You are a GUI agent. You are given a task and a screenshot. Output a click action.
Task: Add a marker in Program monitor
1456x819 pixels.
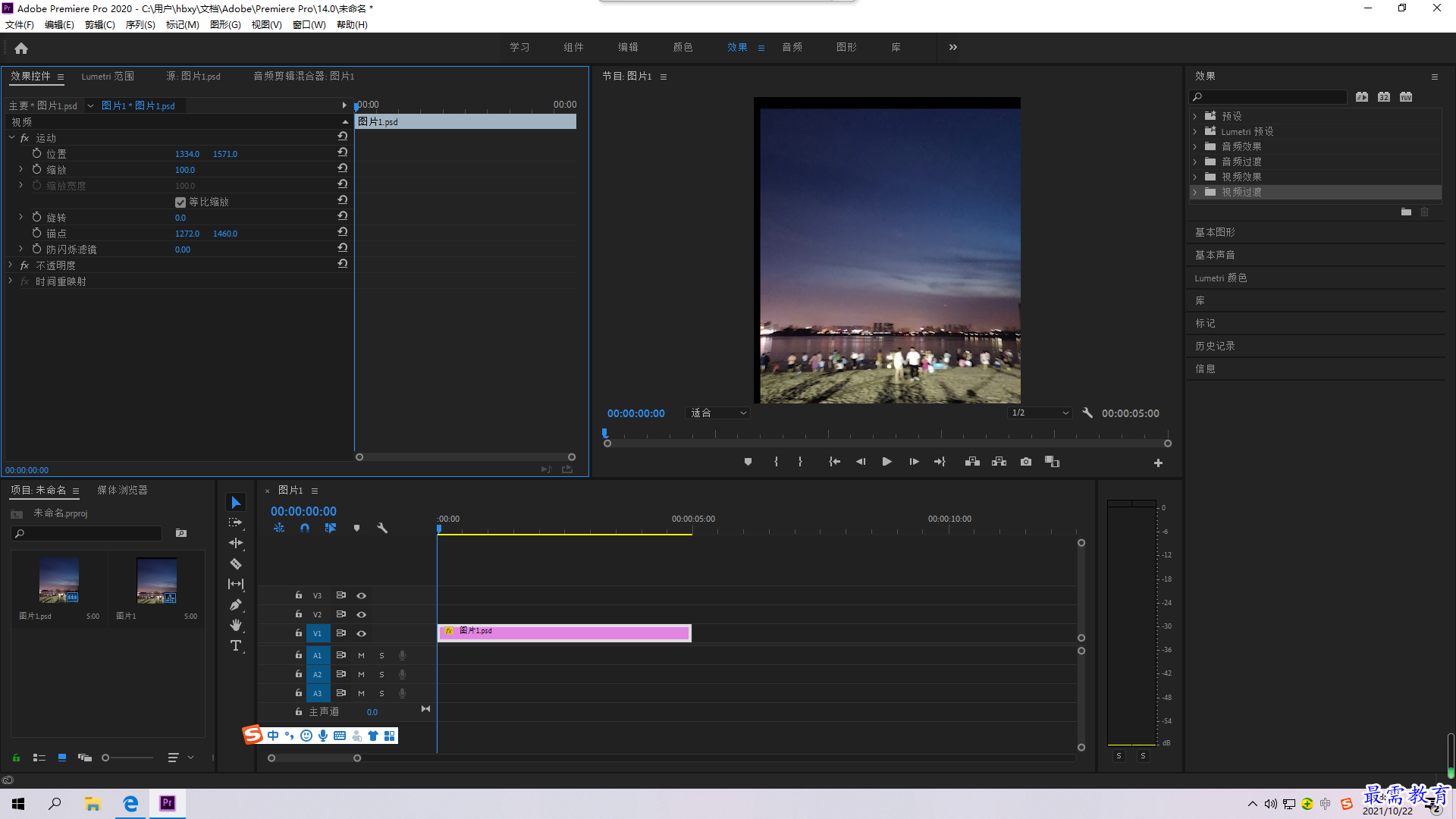tap(748, 462)
